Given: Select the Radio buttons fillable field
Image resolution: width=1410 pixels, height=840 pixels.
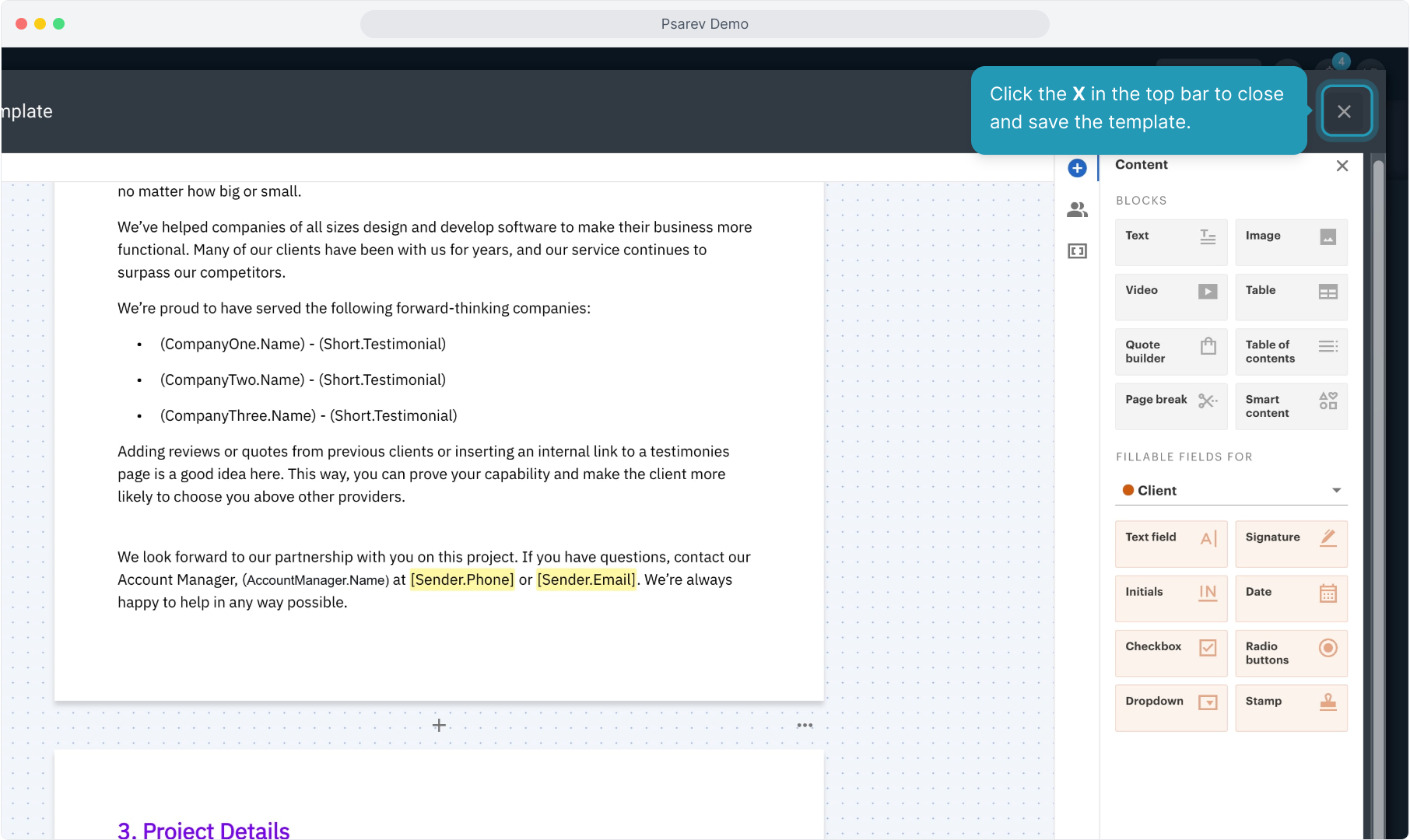Looking at the screenshot, I should pyautogui.click(x=1290, y=653).
